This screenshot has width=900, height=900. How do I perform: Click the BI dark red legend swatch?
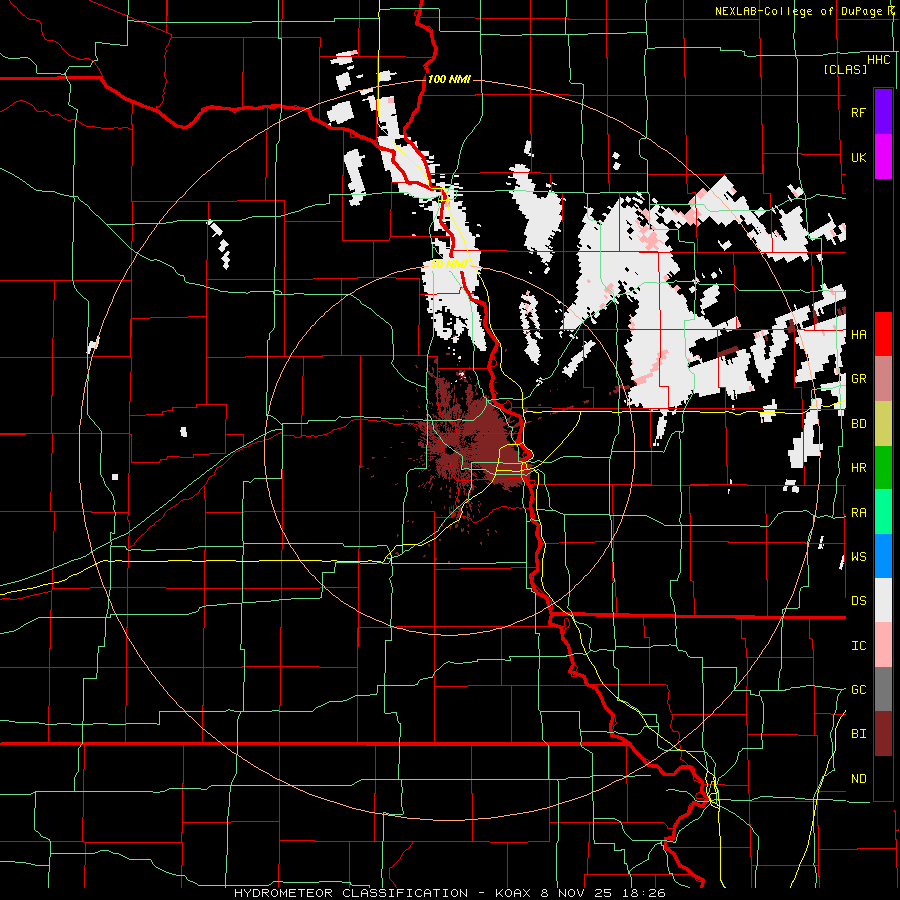coord(883,734)
